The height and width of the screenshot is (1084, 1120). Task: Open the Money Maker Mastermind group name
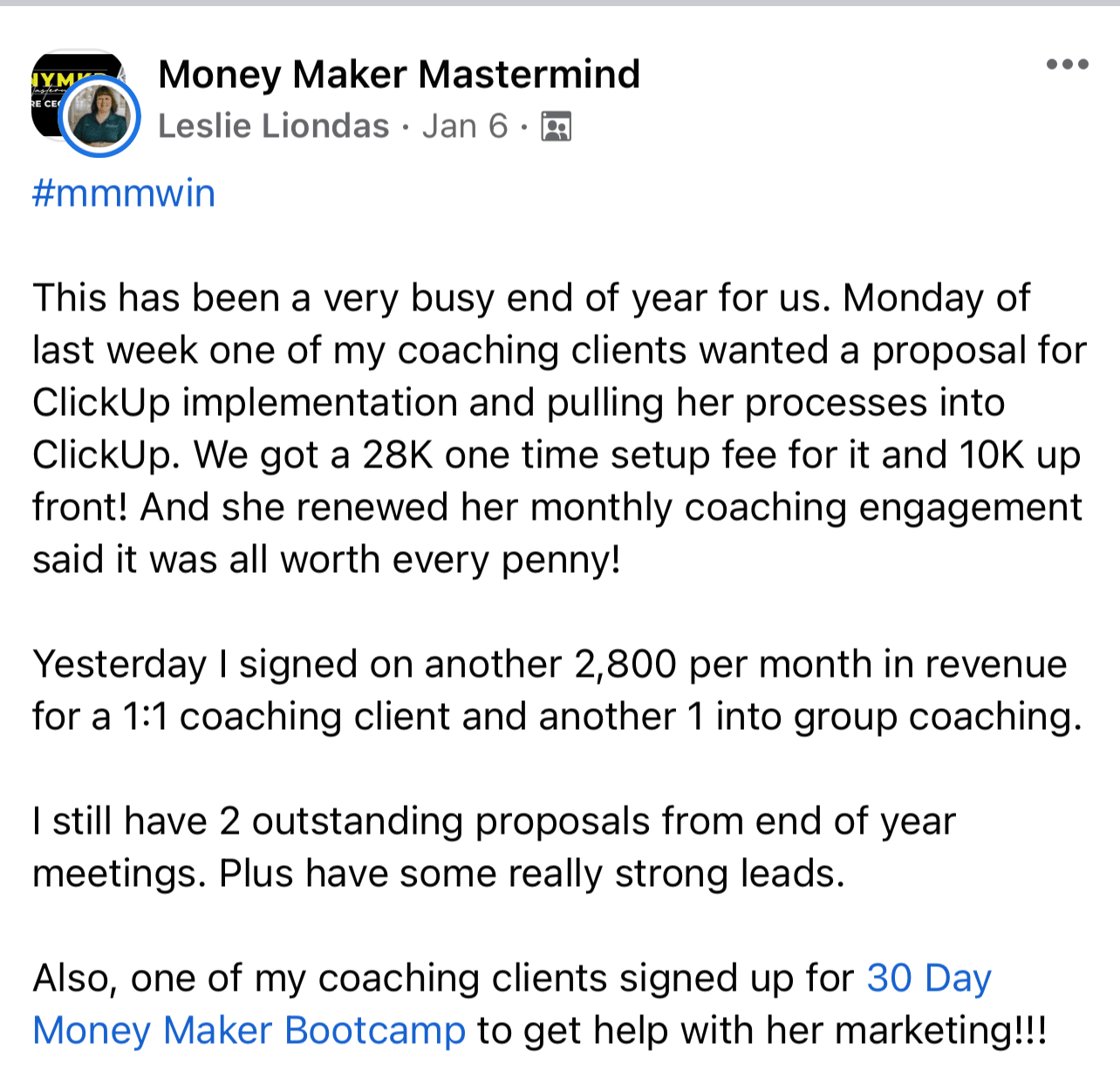coord(400,74)
